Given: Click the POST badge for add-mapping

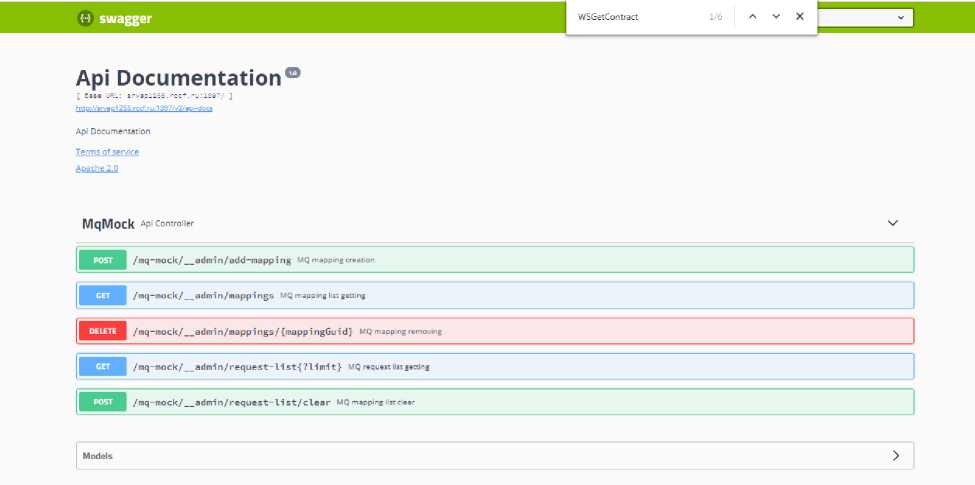Looking at the screenshot, I should [x=103, y=260].
